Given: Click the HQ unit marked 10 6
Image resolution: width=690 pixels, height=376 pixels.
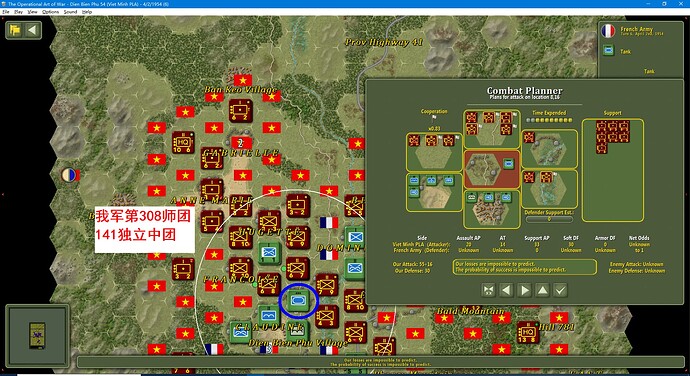Looking at the screenshot, I should tap(183, 143).
